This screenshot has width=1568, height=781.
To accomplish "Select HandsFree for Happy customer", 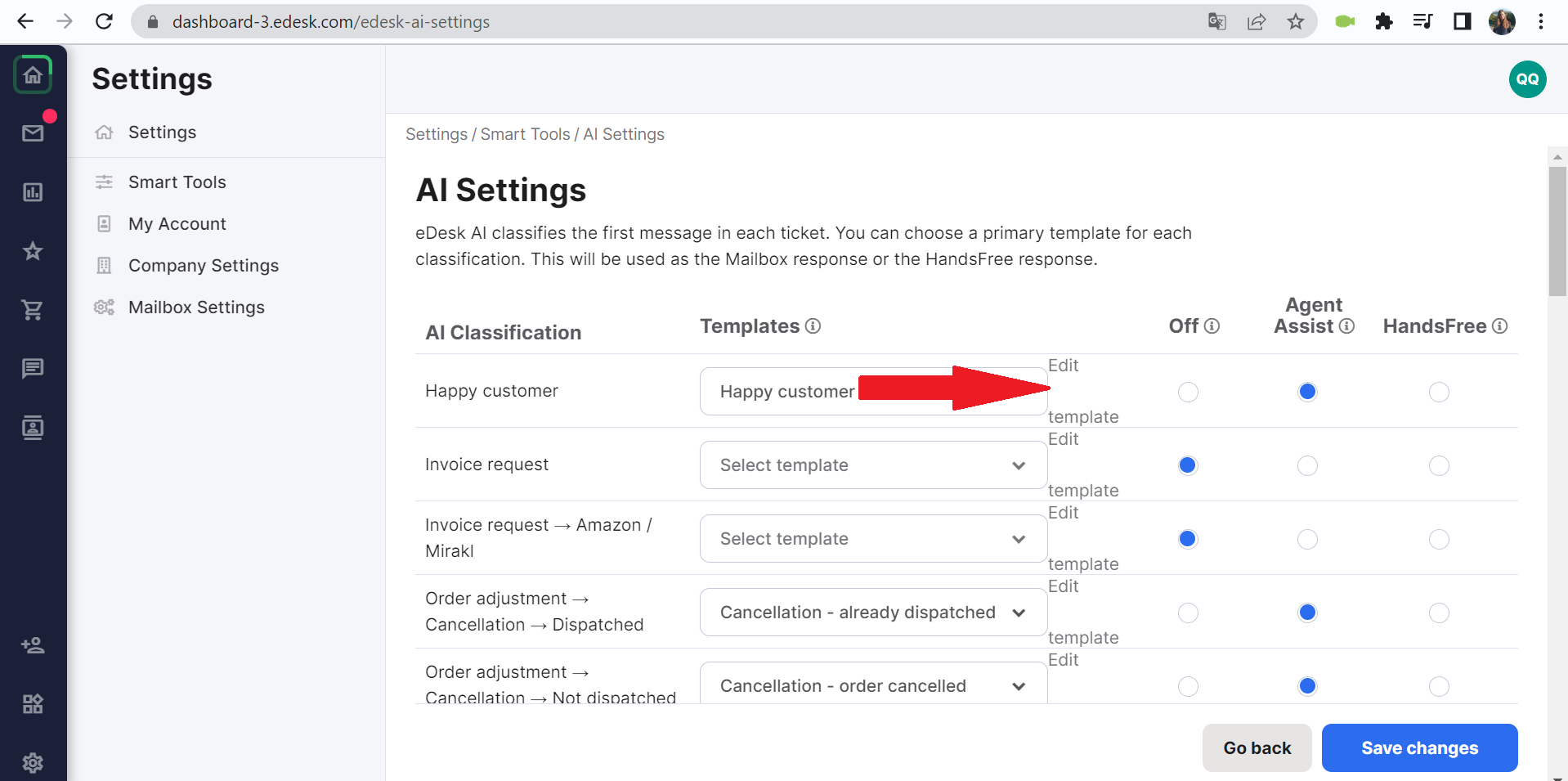I will pos(1439,392).
